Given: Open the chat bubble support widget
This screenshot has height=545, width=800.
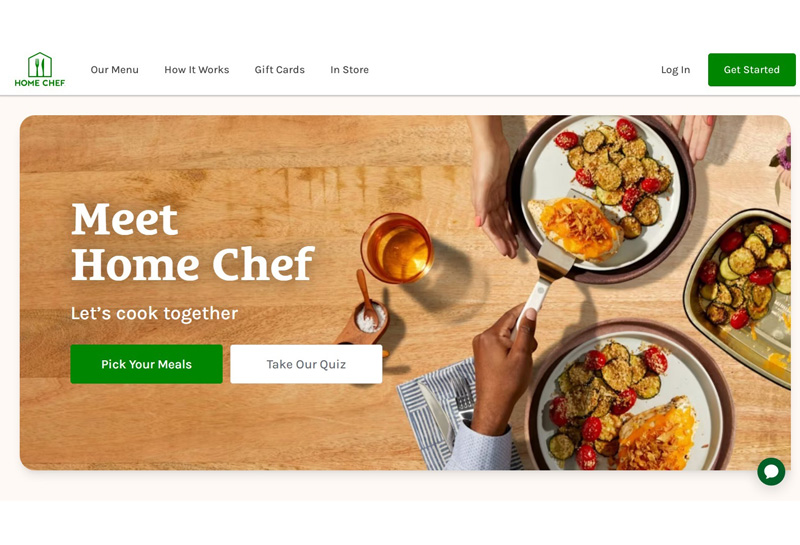Looking at the screenshot, I should (771, 471).
